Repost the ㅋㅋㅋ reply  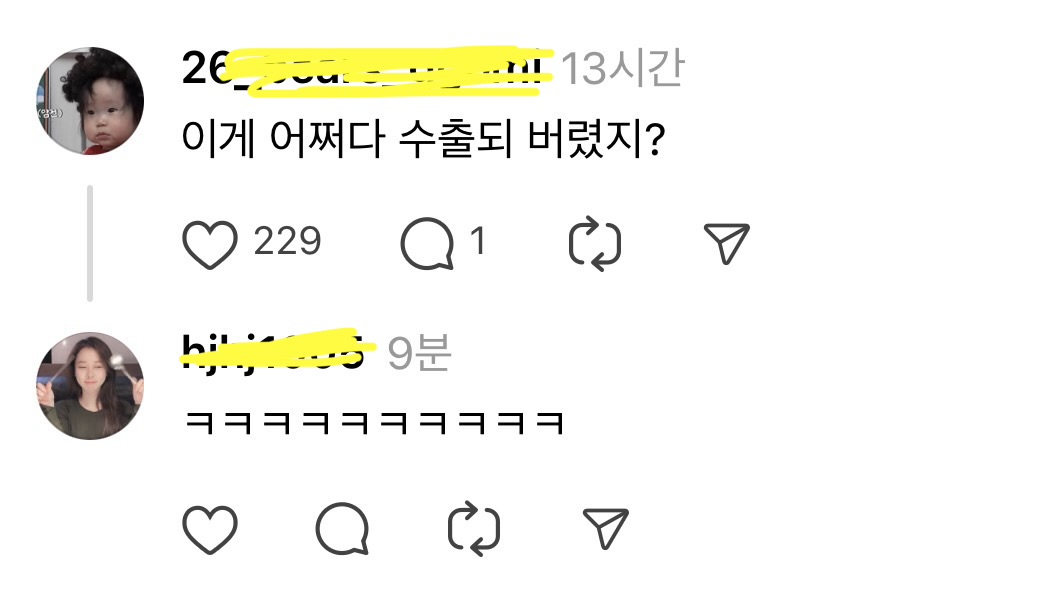coord(474,528)
